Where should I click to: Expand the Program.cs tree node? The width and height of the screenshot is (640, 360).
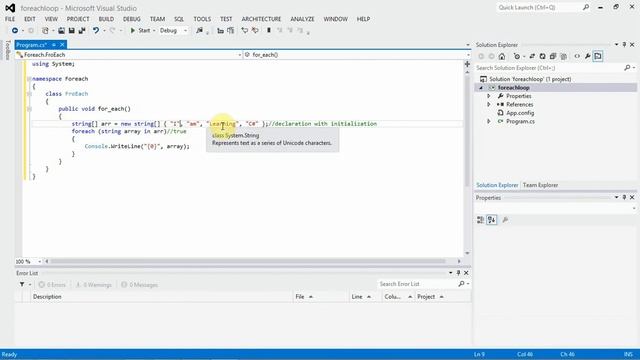click(489, 121)
